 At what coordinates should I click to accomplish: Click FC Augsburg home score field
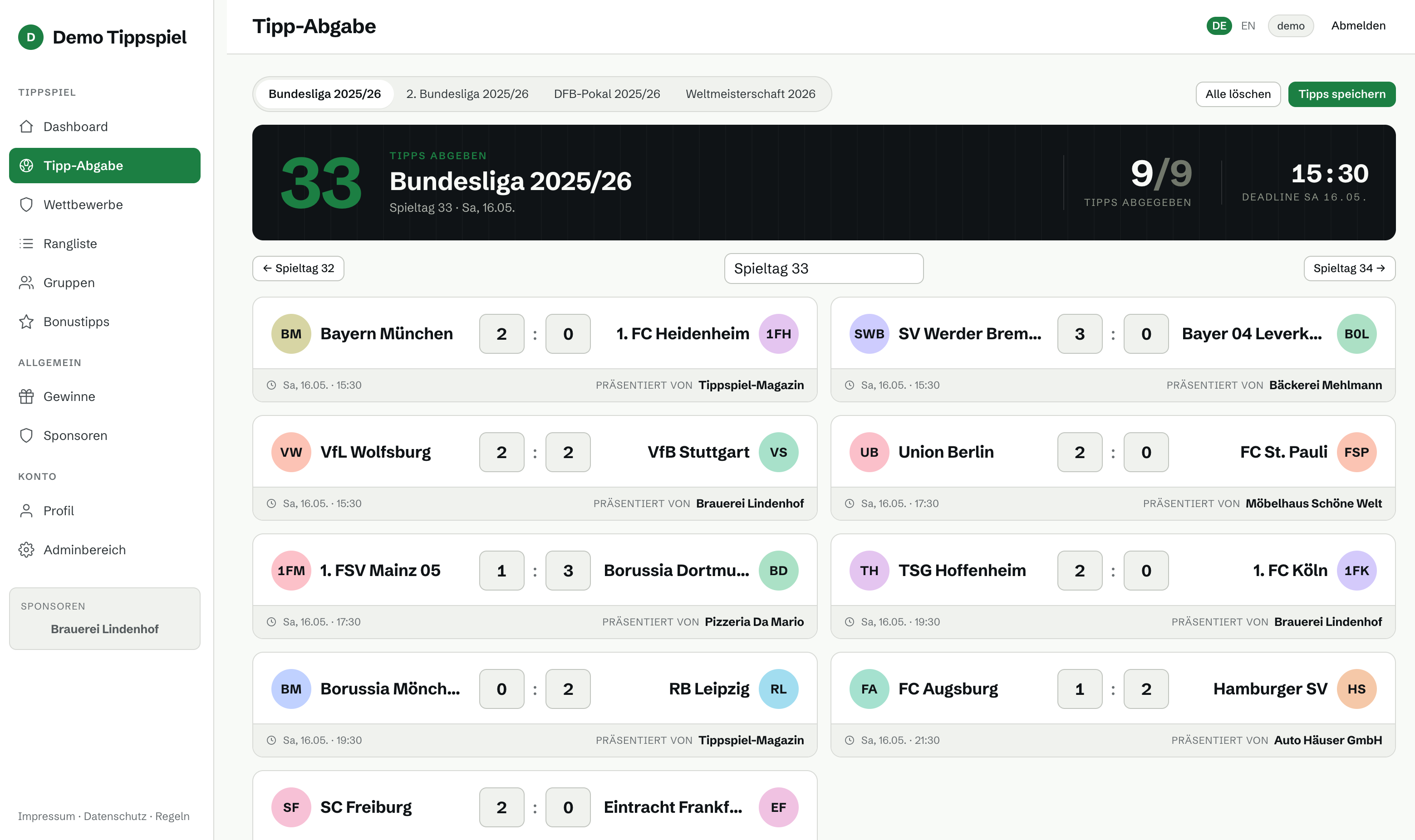(x=1080, y=689)
